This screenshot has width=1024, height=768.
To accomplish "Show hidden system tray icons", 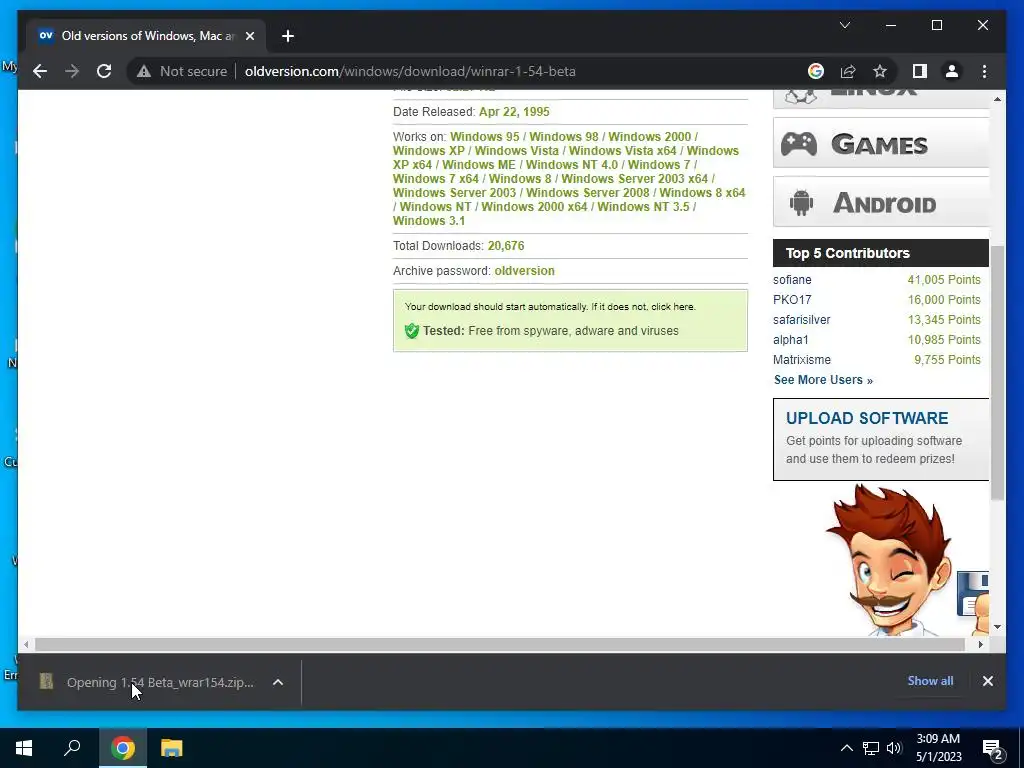I will click(x=846, y=748).
